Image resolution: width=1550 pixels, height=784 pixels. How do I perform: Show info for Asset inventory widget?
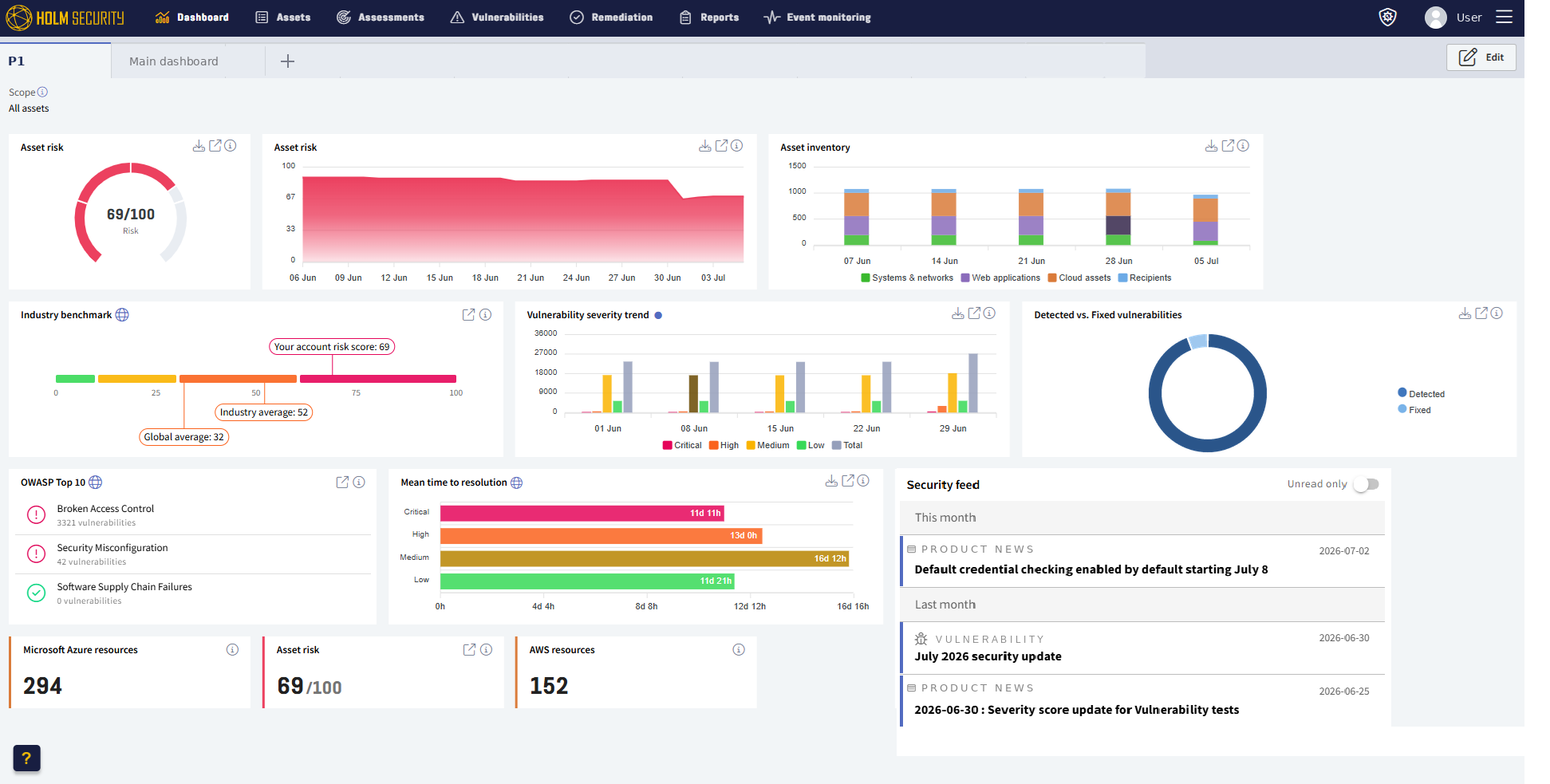pyautogui.click(x=1243, y=146)
